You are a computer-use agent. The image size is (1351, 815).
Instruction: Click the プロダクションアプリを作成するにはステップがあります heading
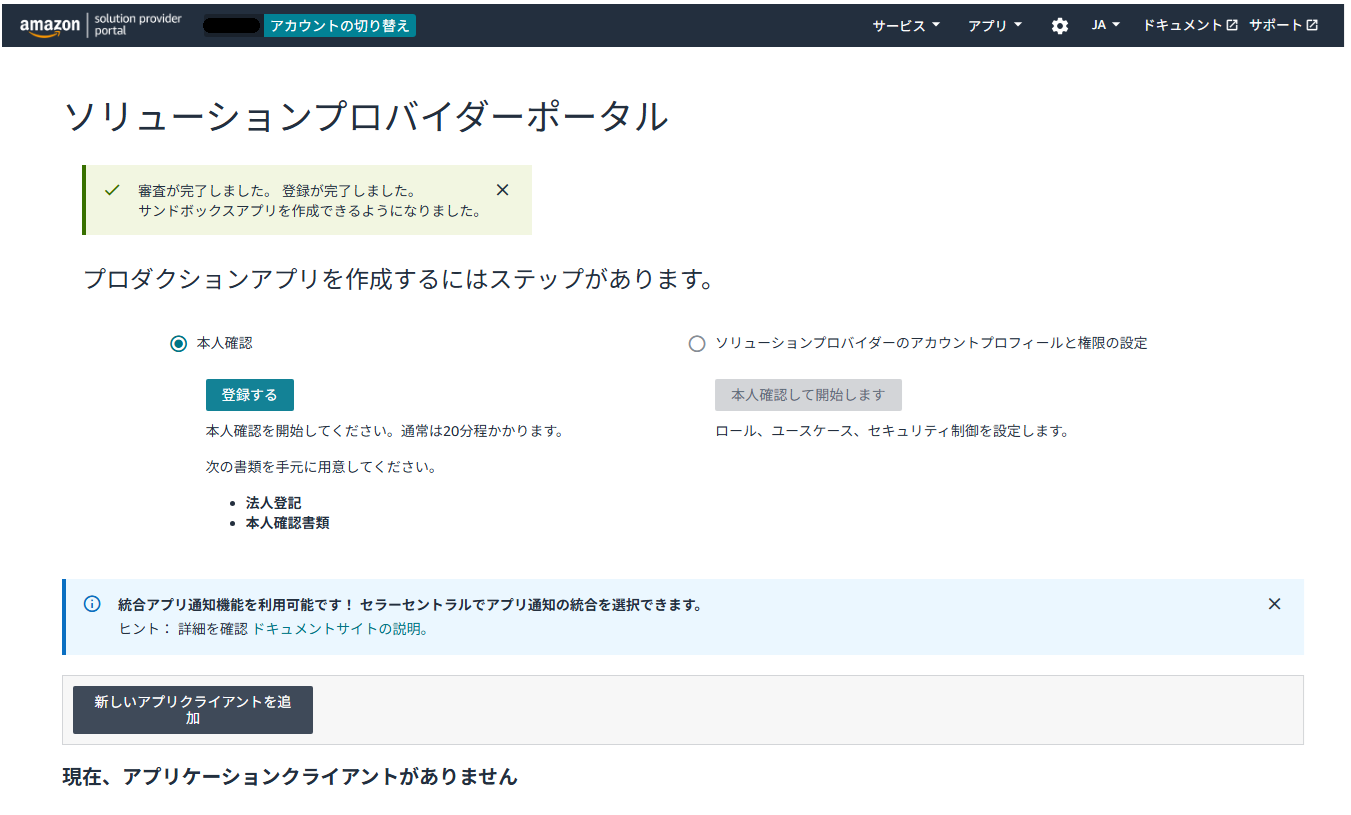399,279
